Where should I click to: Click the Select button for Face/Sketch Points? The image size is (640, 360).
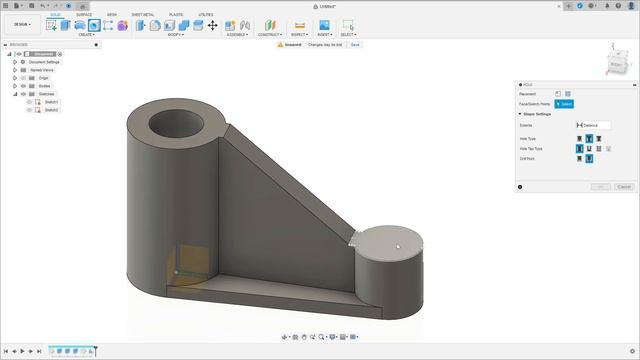coord(564,104)
